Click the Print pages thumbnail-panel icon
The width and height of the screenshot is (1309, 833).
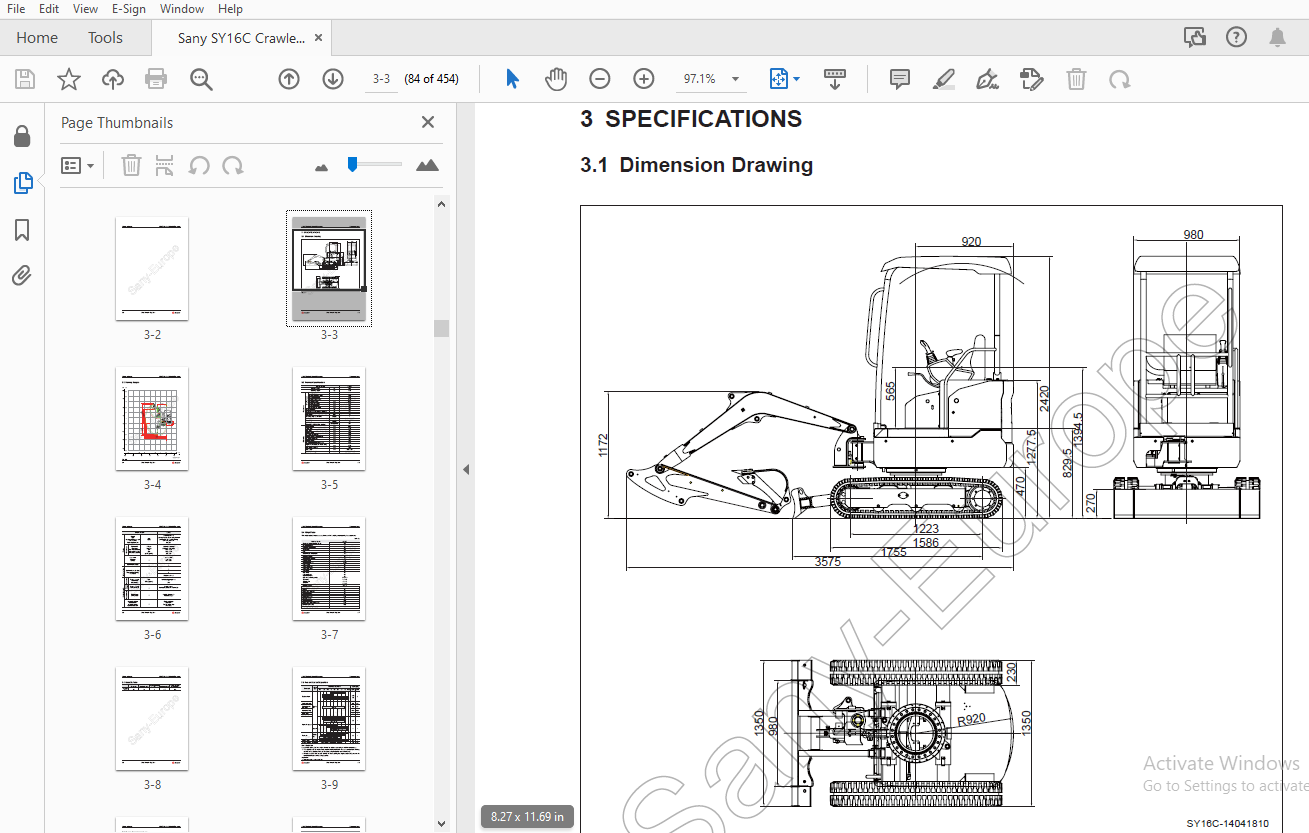tap(165, 165)
